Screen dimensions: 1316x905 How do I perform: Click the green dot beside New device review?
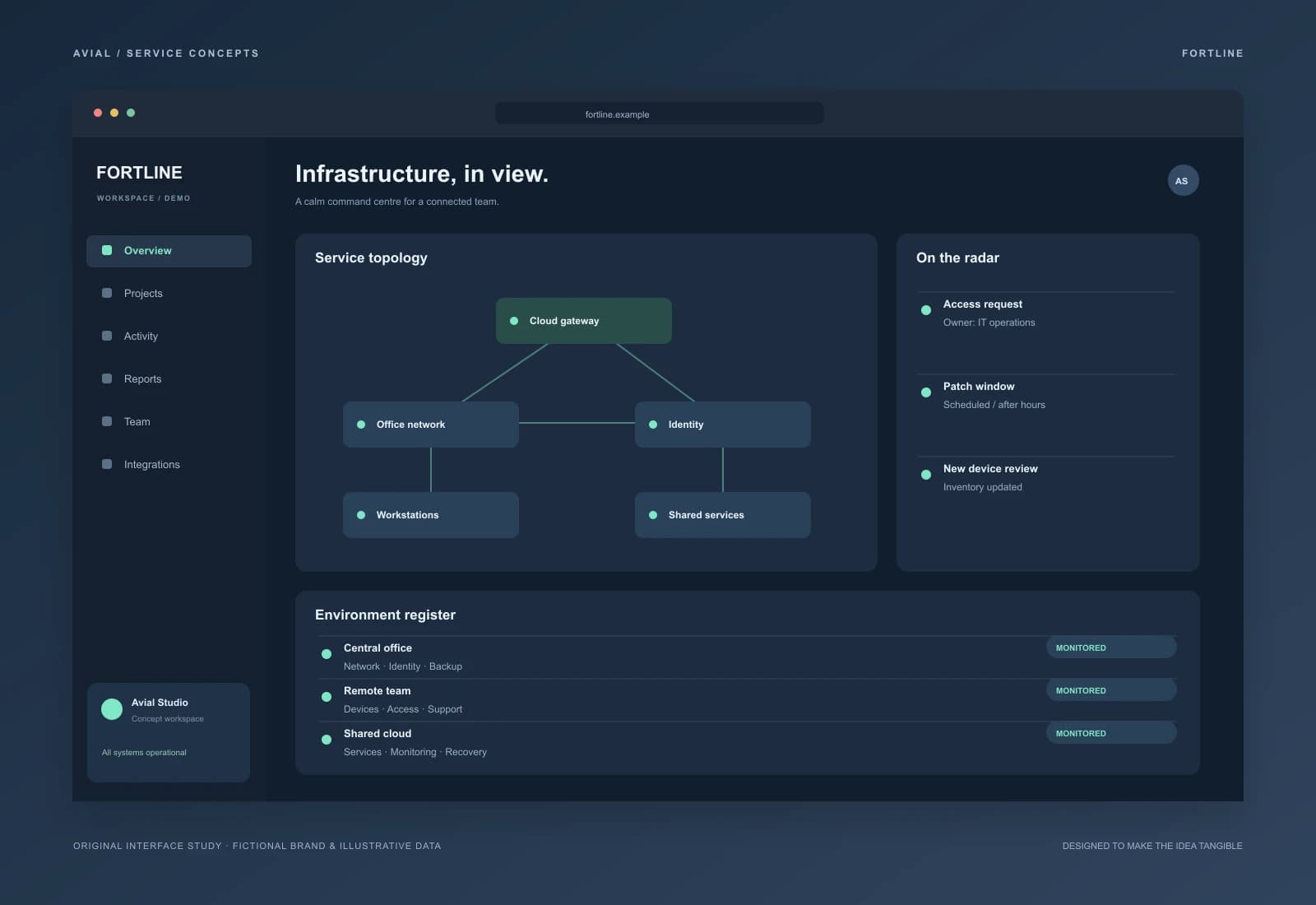(926, 475)
